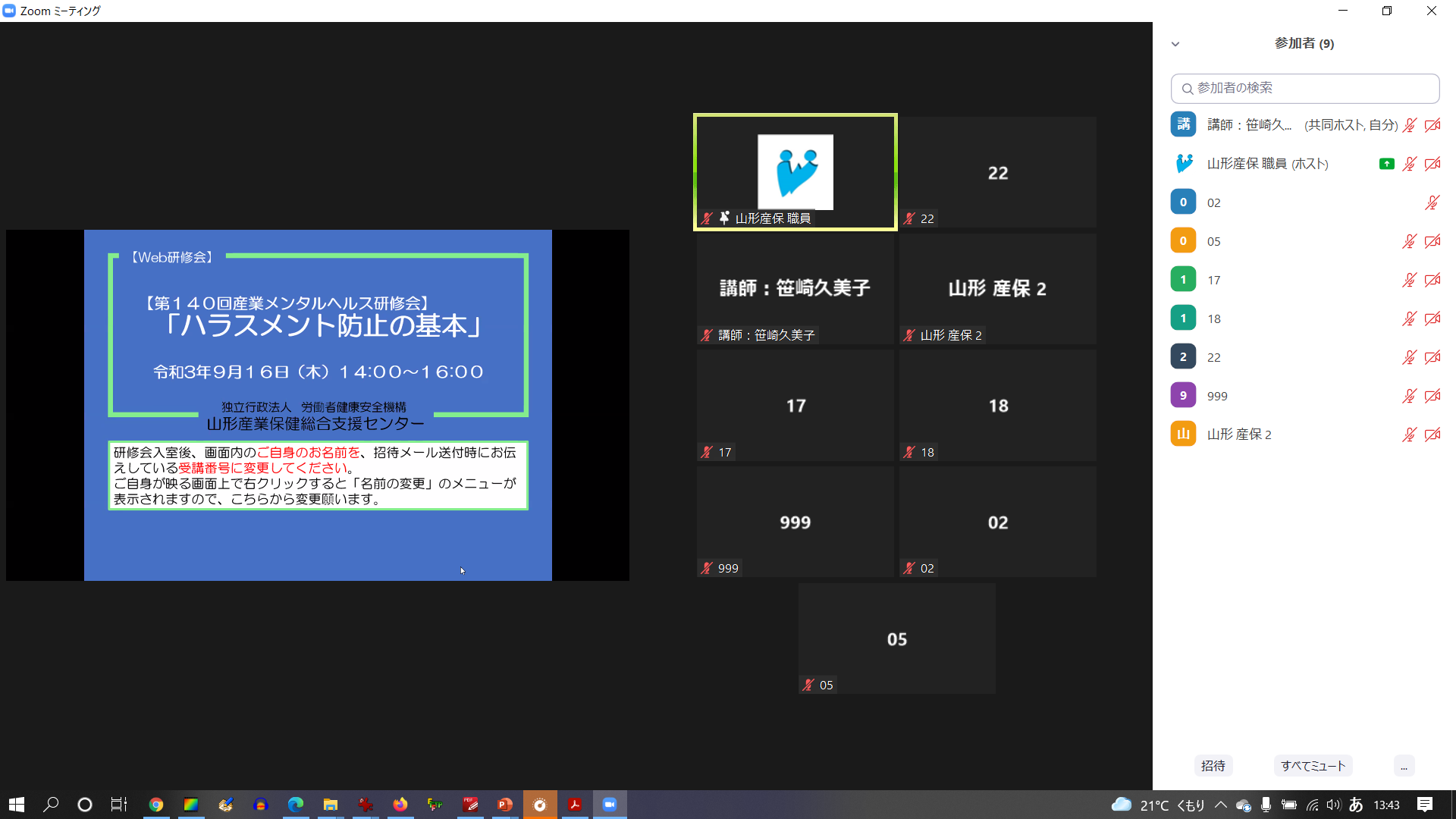The image size is (1456, 819).
Task: Click the orange 山 avatar of 山形 産保 2
Action: pos(1183,434)
